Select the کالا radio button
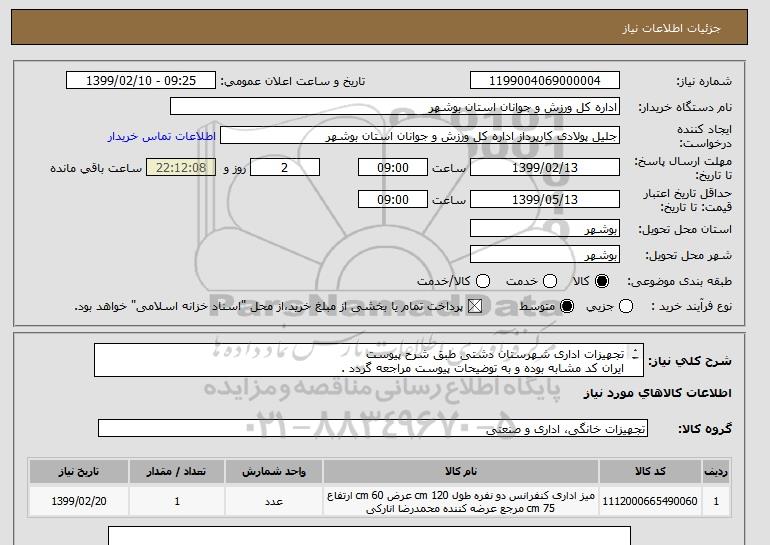770x545 pixels. 601,281
